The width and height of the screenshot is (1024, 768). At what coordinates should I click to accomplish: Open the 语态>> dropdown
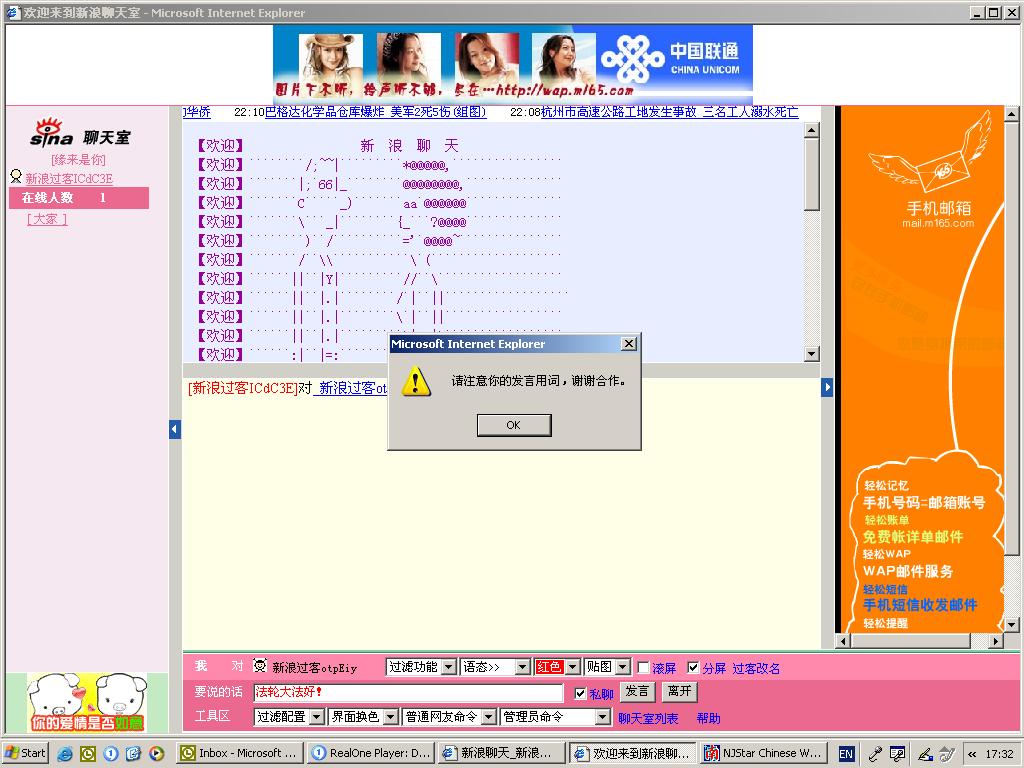coord(494,667)
